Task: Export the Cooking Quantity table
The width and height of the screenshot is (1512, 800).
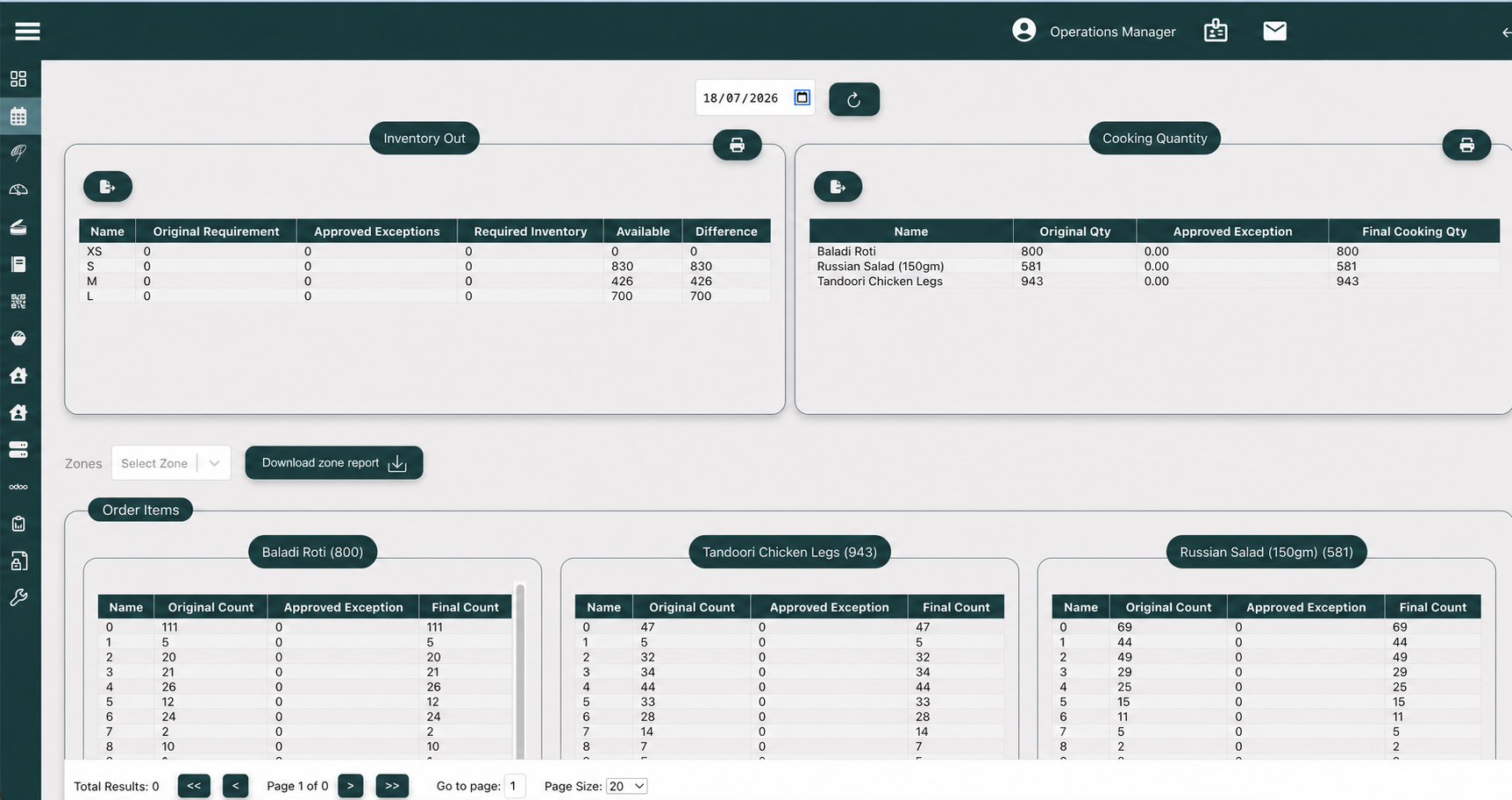Action: pyautogui.click(x=838, y=186)
